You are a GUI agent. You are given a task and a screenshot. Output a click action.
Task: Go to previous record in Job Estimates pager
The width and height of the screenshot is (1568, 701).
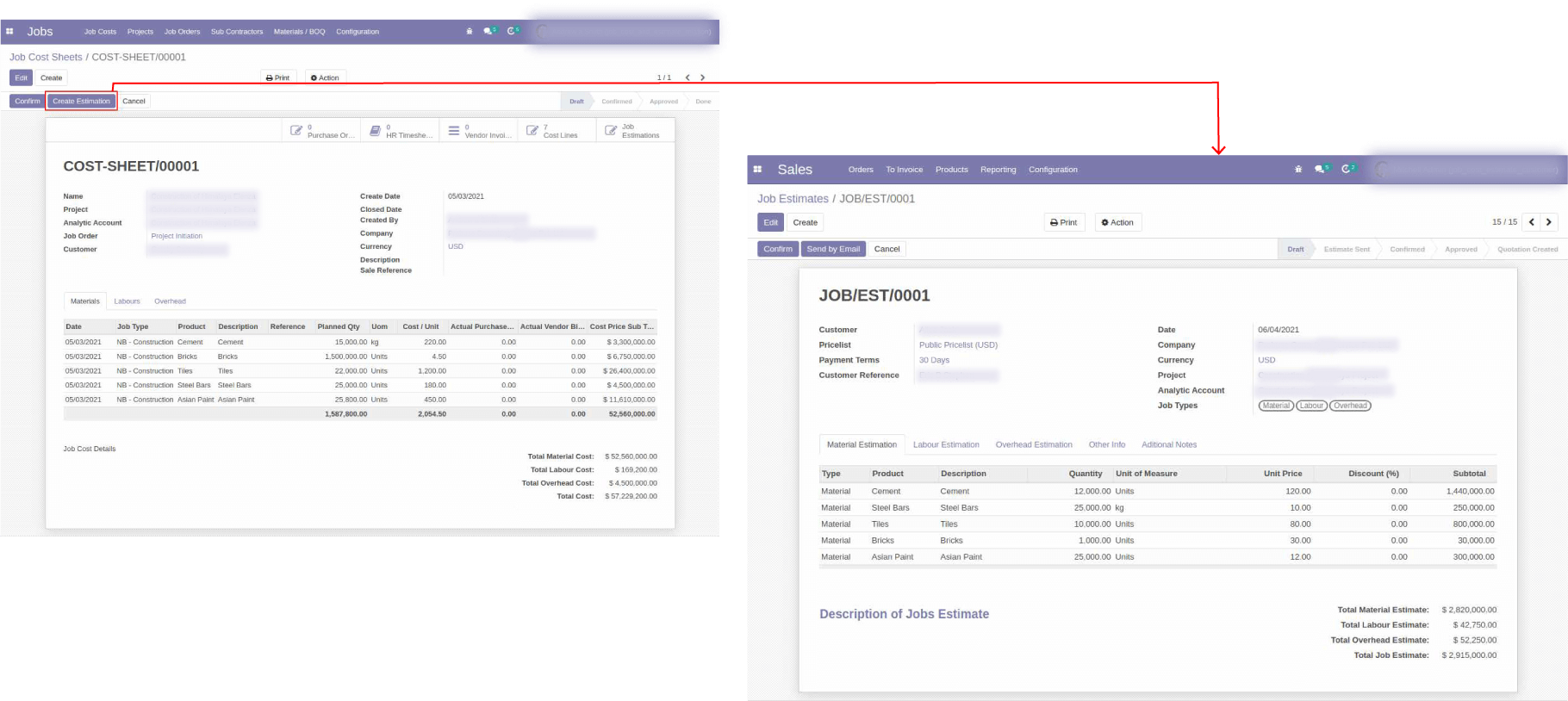(x=1531, y=222)
